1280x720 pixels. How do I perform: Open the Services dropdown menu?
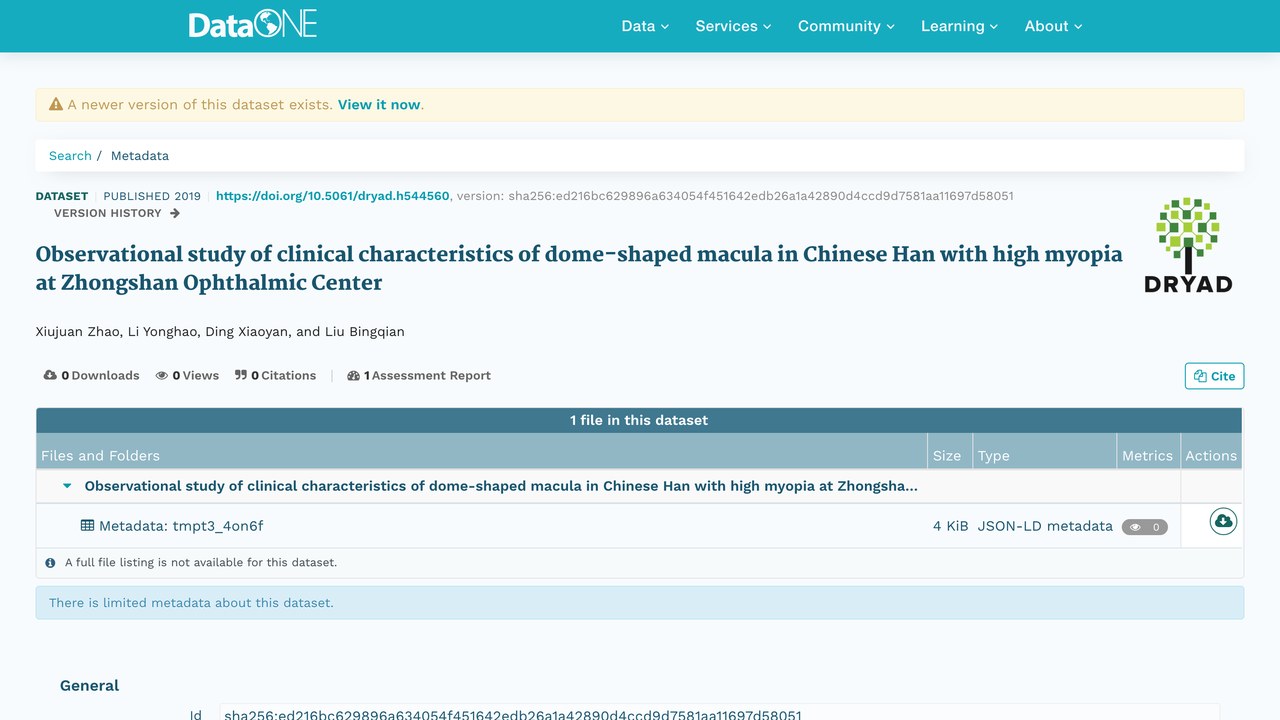click(733, 26)
